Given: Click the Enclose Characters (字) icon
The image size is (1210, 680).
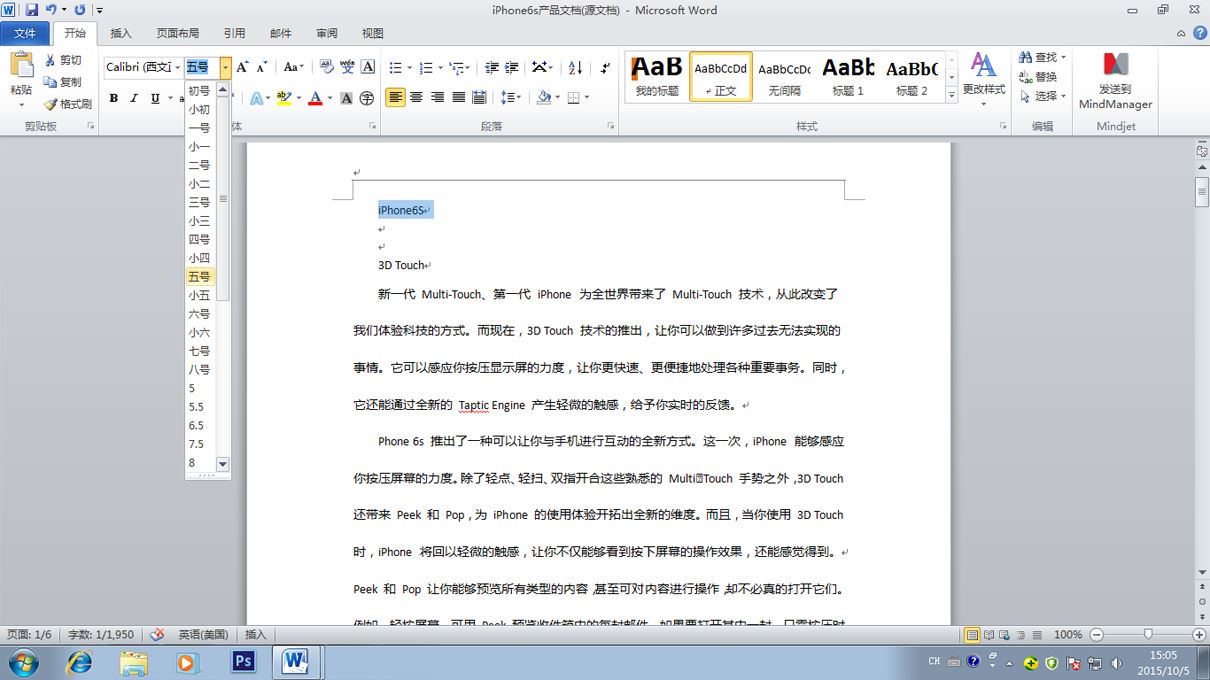Looking at the screenshot, I should click(x=367, y=98).
